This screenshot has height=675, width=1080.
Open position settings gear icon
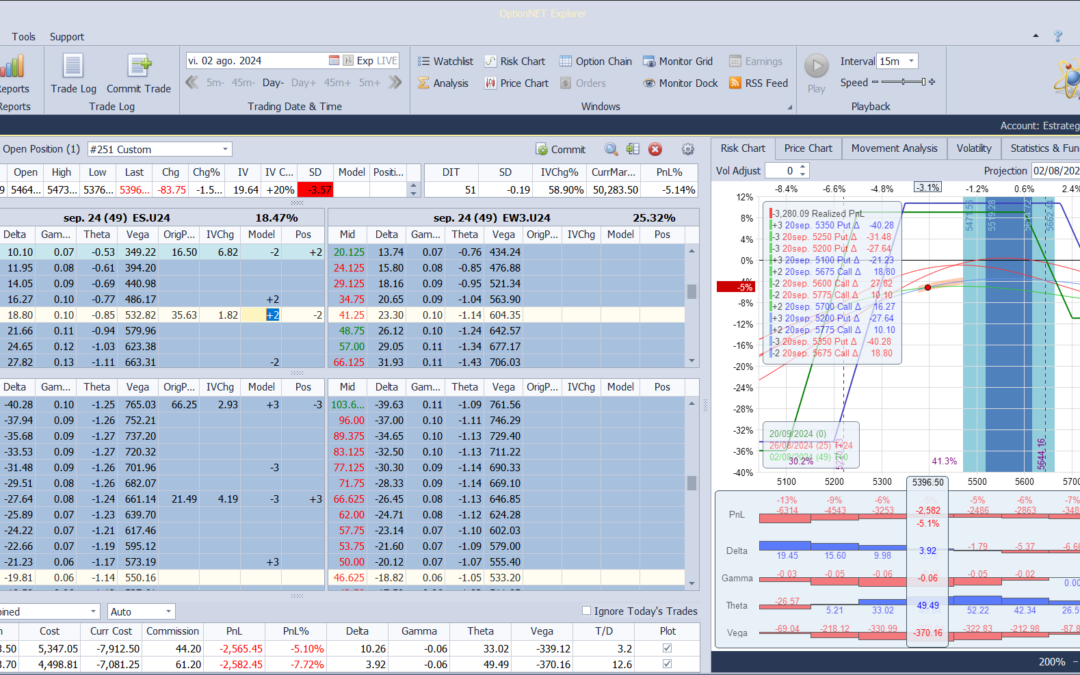click(687, 149)
